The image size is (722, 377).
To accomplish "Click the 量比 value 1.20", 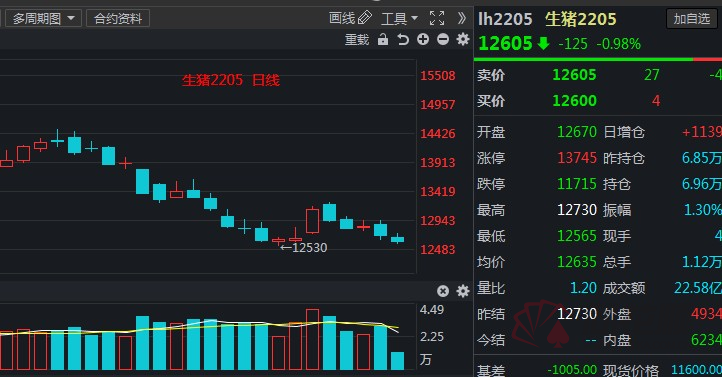I will [x=583, y=288].
